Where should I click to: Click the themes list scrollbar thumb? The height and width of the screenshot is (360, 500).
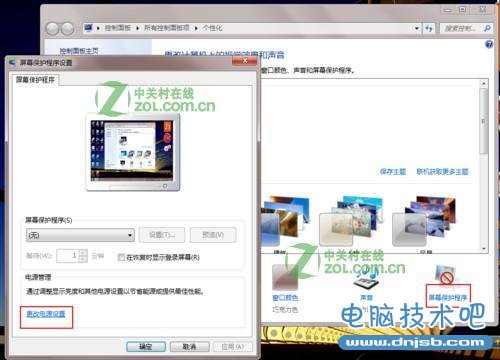click(484, 121)
